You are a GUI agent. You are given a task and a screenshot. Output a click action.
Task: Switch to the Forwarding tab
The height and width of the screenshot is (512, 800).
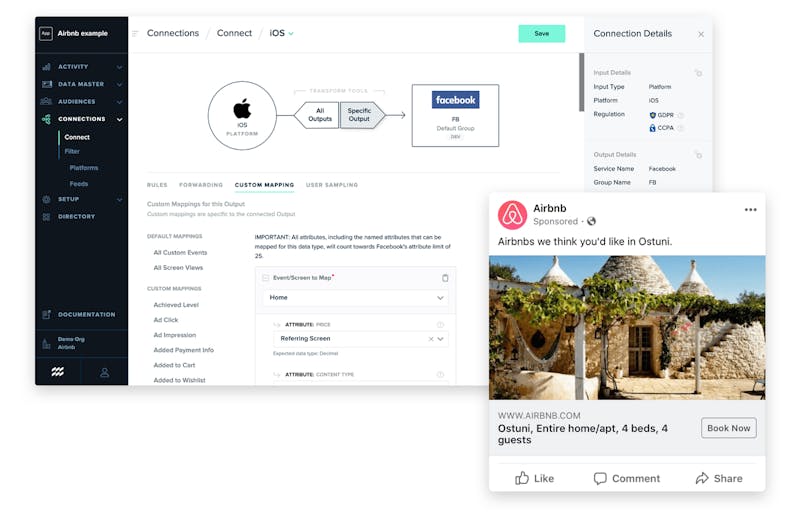(x=201, y=185)
